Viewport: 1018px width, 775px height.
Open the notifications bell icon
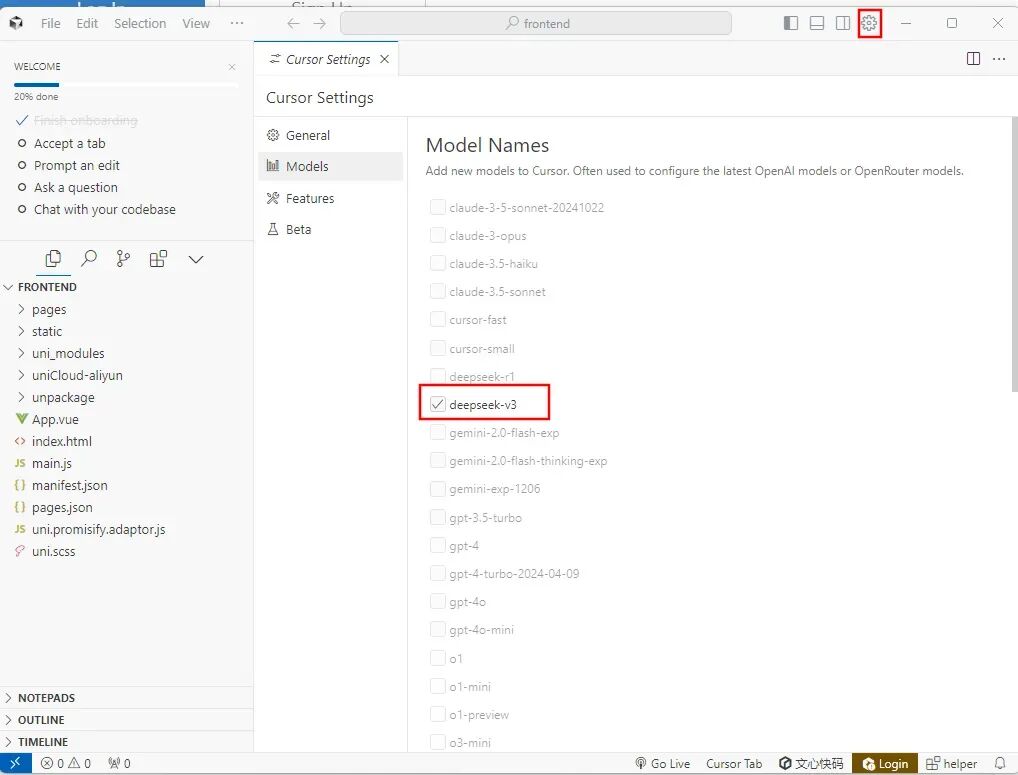pos(999,763)
